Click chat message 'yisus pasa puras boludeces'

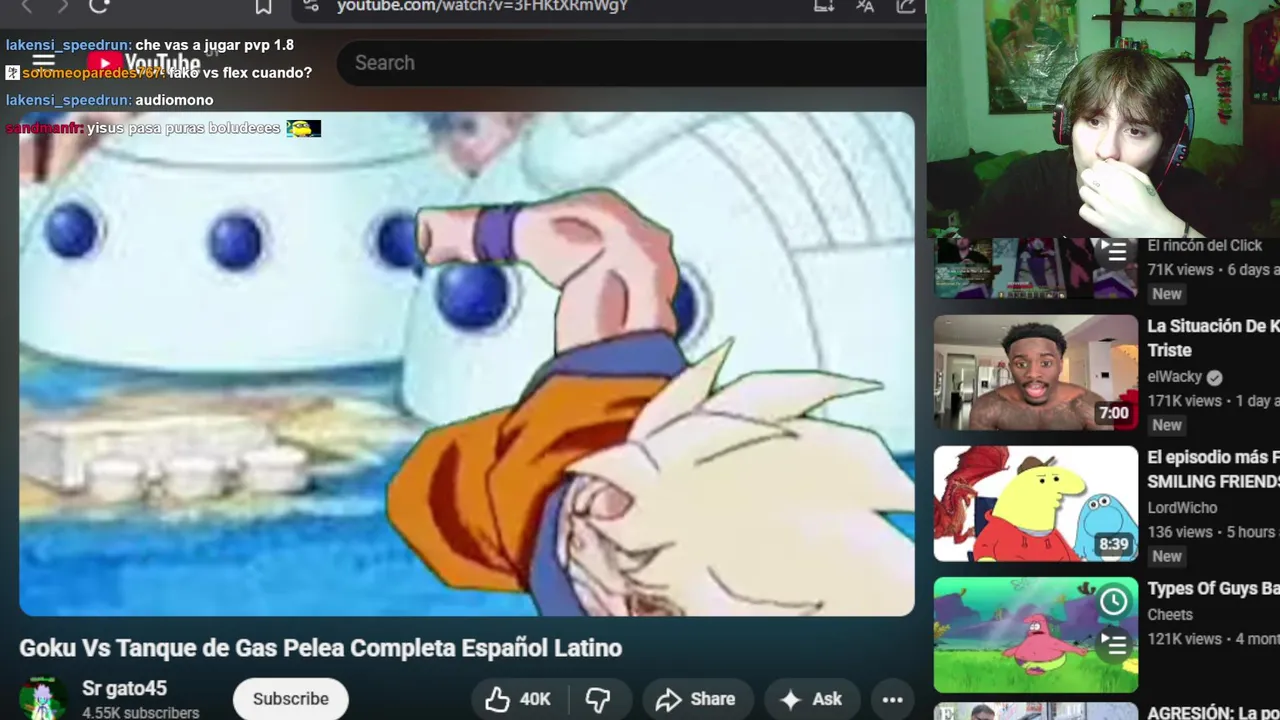pos(183,128)
